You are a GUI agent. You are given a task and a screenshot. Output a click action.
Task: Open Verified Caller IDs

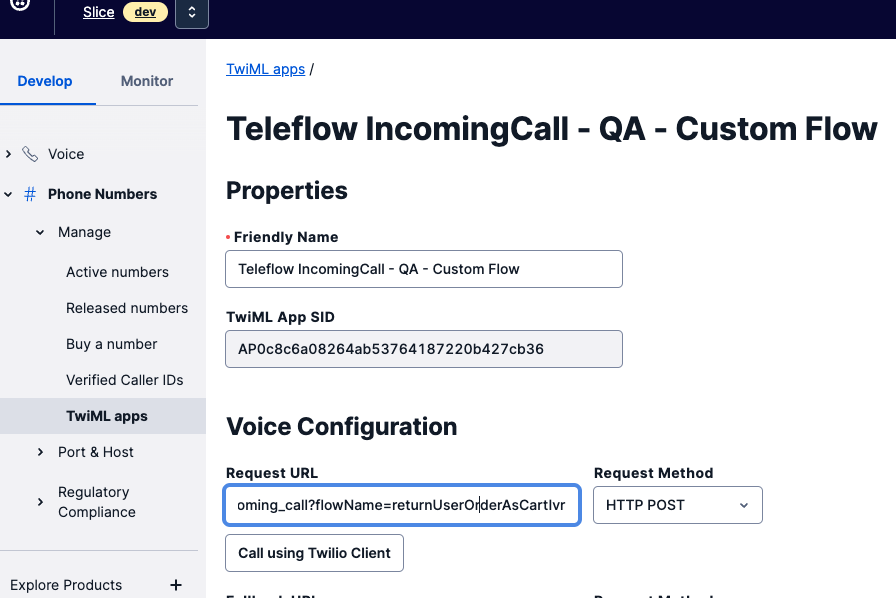click(x=124, y=380)
